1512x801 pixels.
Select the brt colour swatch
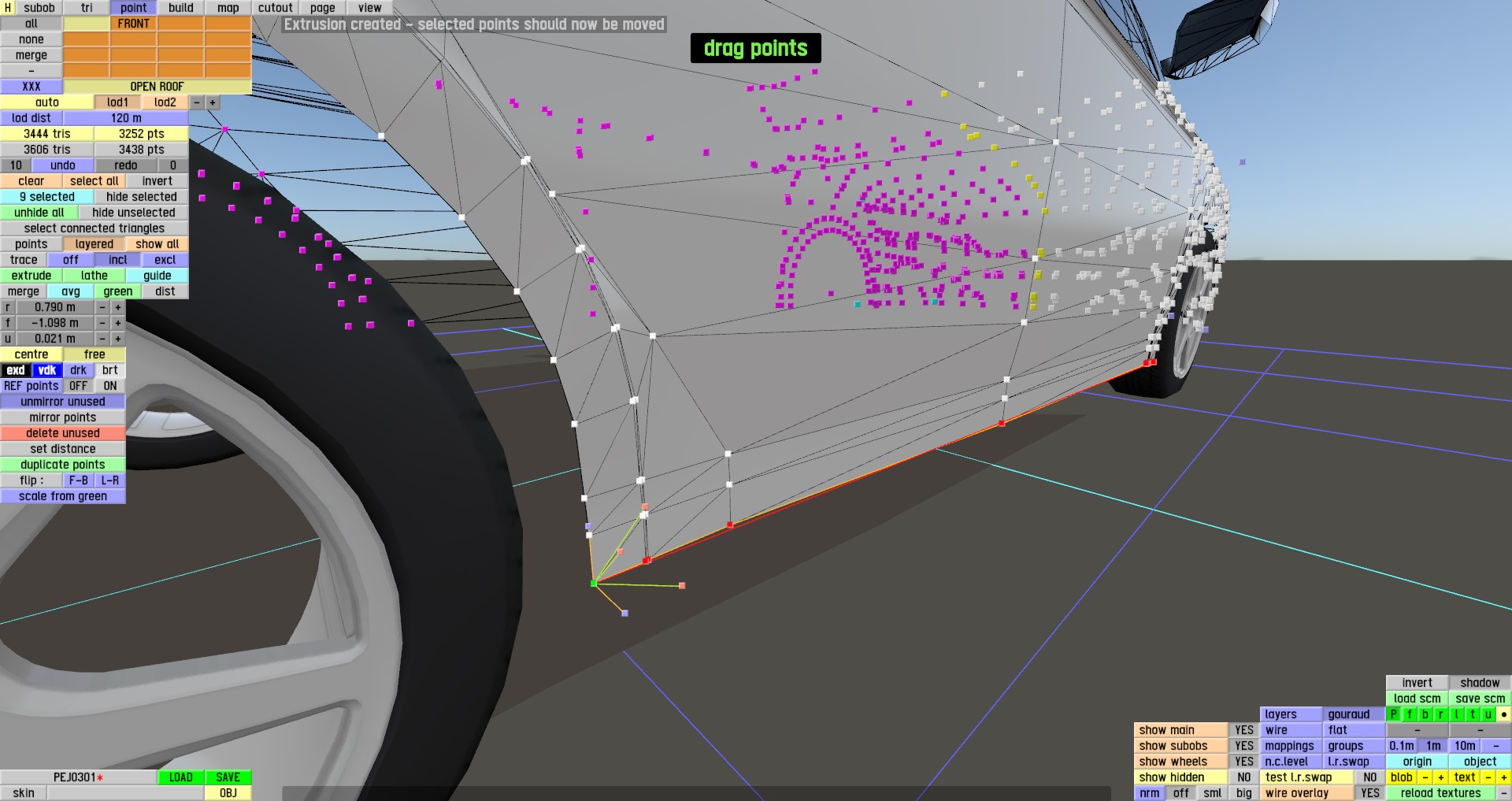click(x=110, y=370)
